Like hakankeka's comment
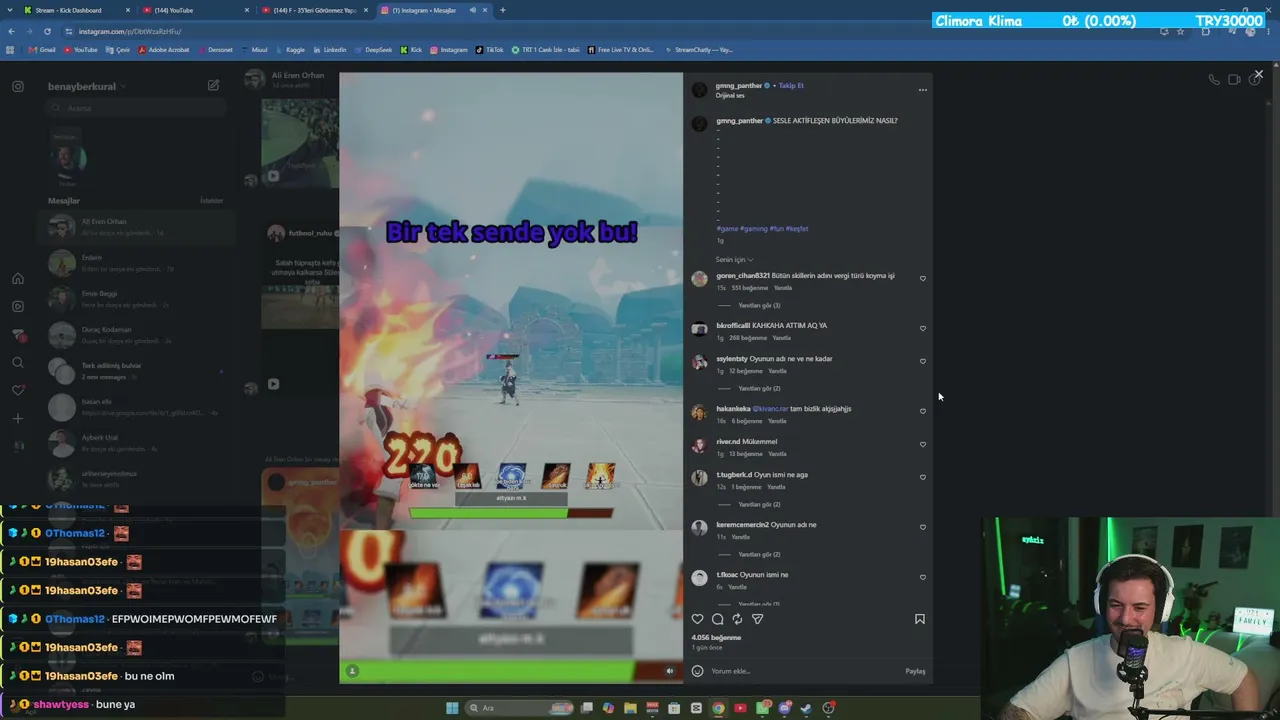The height and width of the screenshot is (720, 1280). point(923,411)
